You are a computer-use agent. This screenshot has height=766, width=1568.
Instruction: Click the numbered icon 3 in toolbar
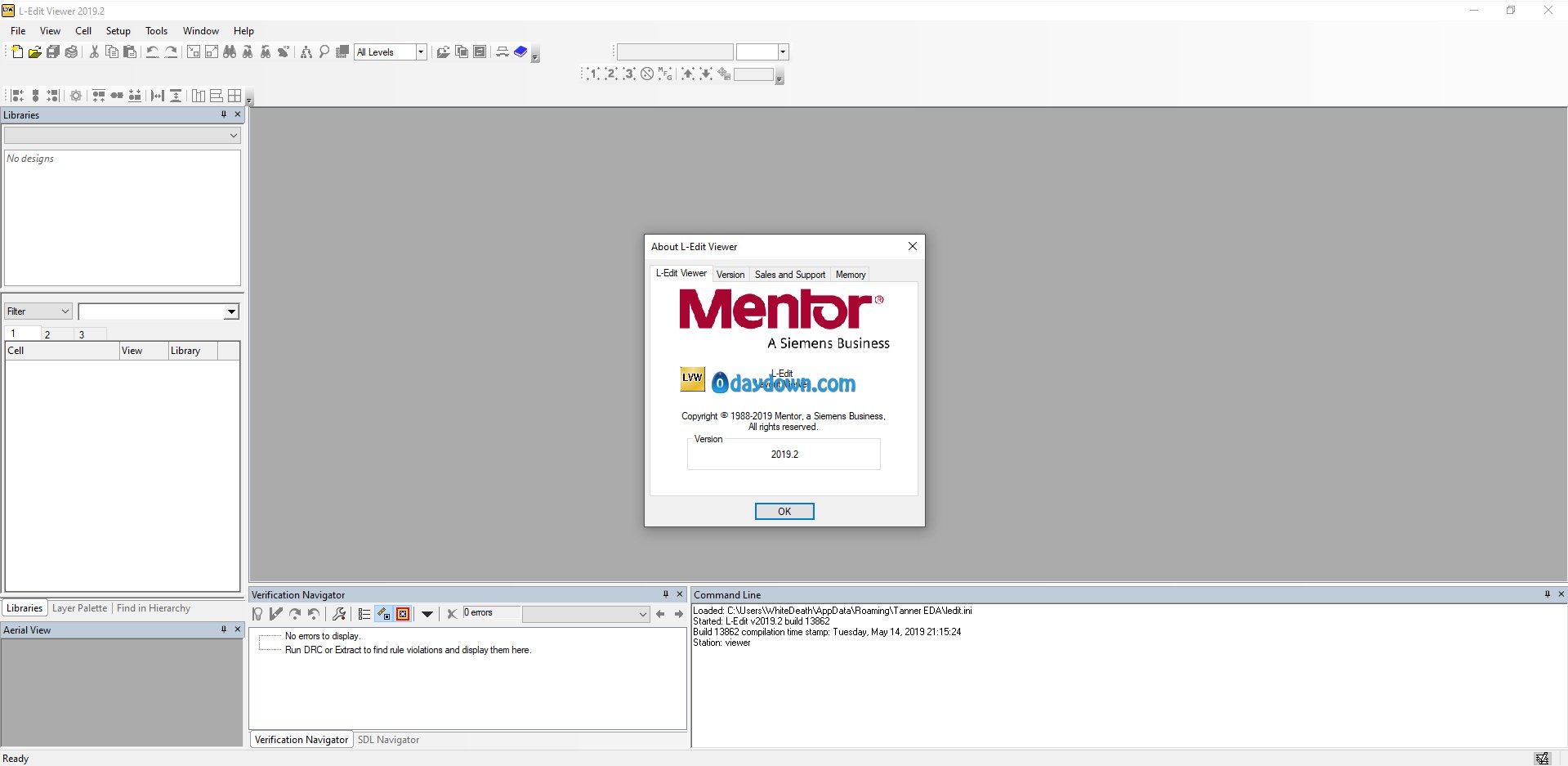pyautogui.click(x=629, y=74)
